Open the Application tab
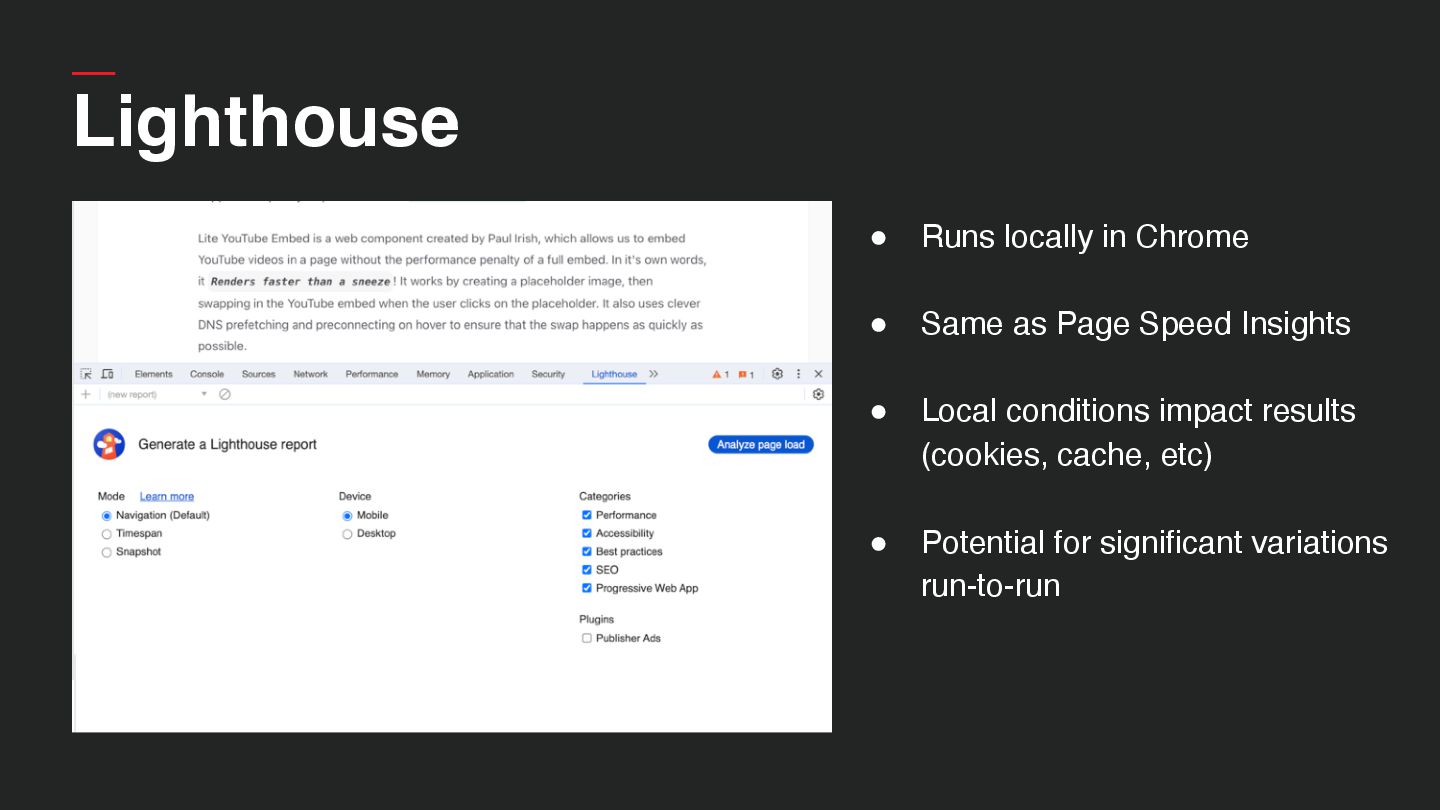Image resolution: width=1440 pixels, height=810 pixels. 490,374
